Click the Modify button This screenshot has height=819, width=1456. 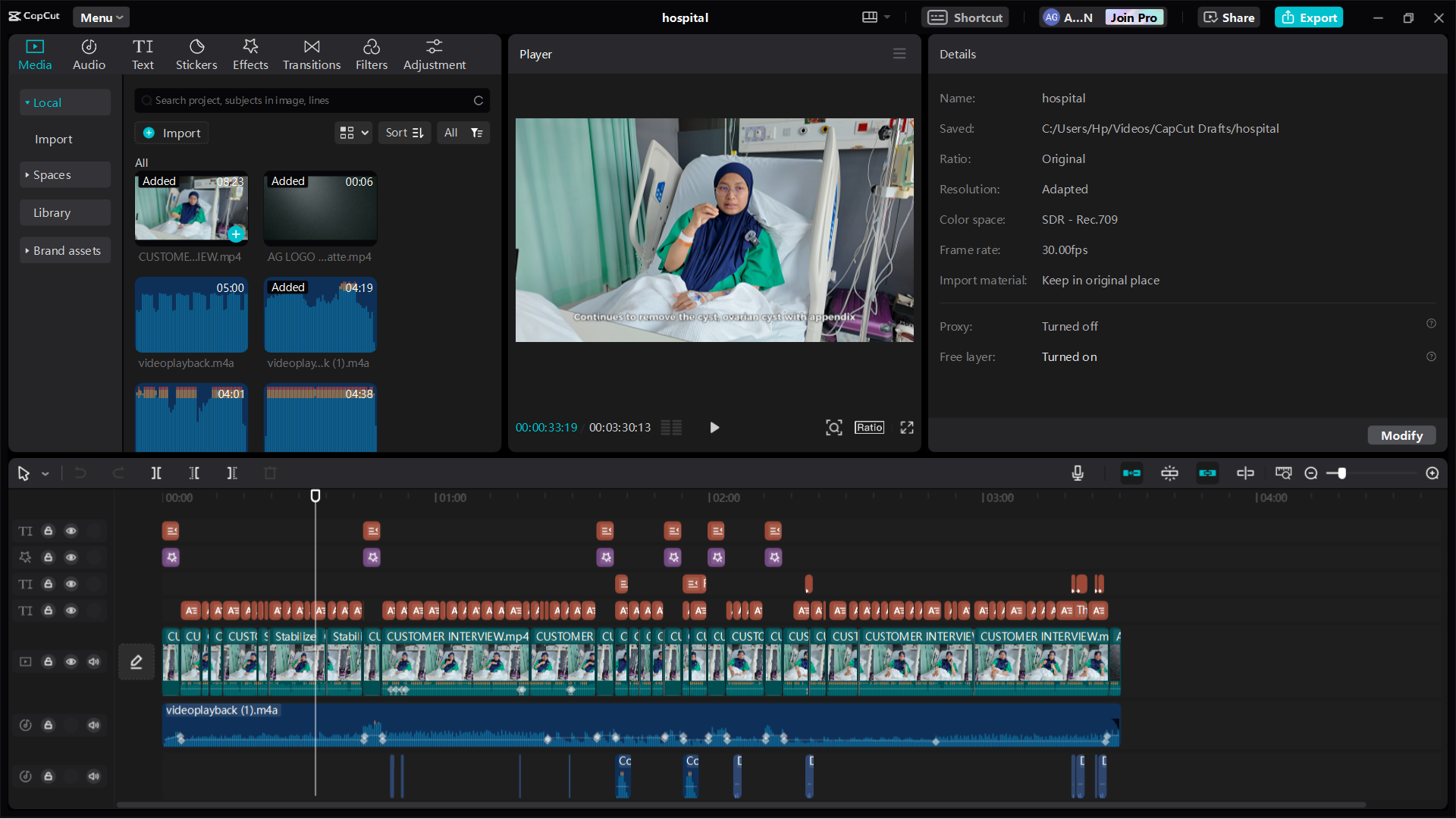tap(1401, 435)
